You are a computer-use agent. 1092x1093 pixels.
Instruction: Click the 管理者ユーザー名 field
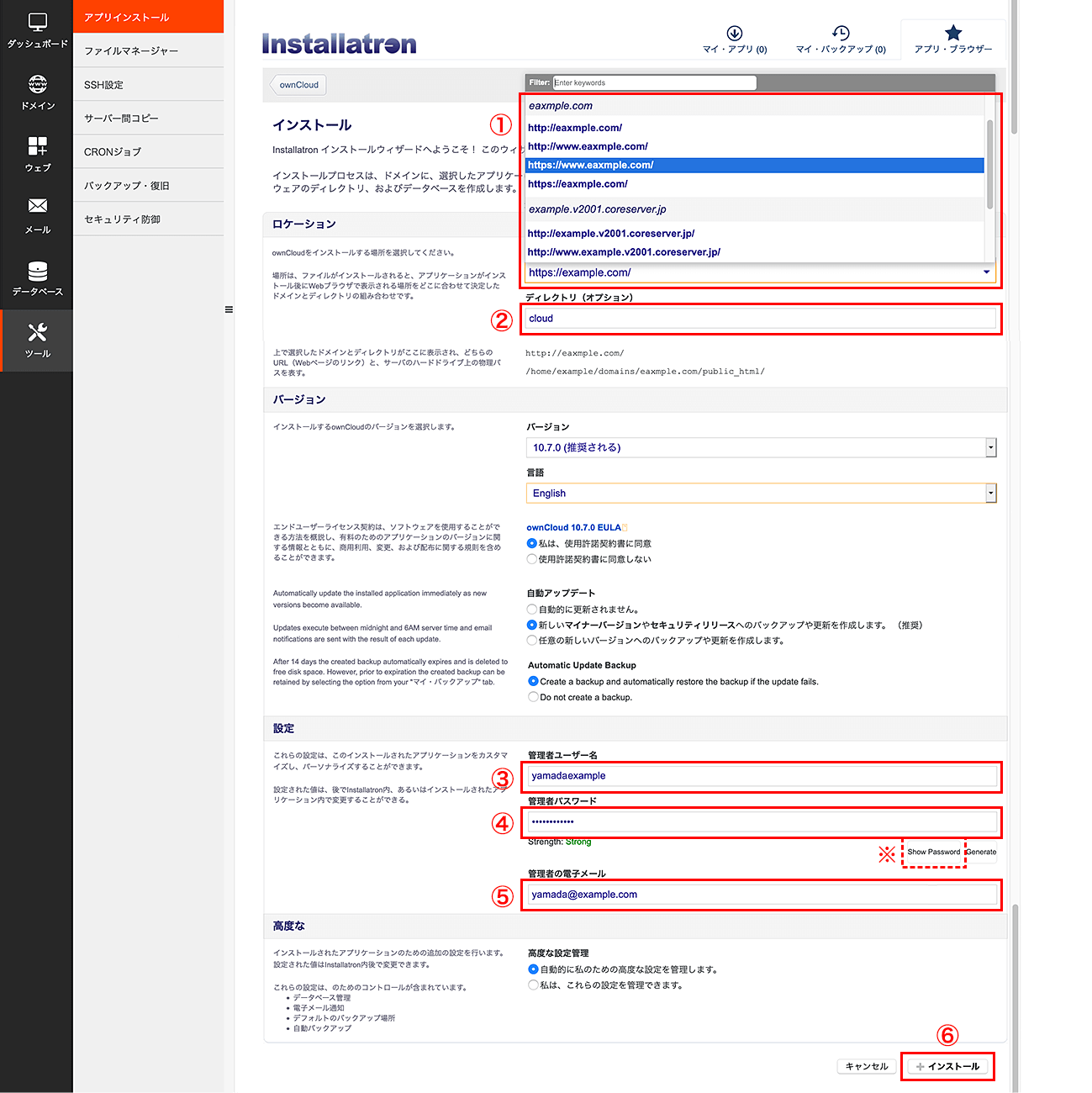tap(762, 776)
